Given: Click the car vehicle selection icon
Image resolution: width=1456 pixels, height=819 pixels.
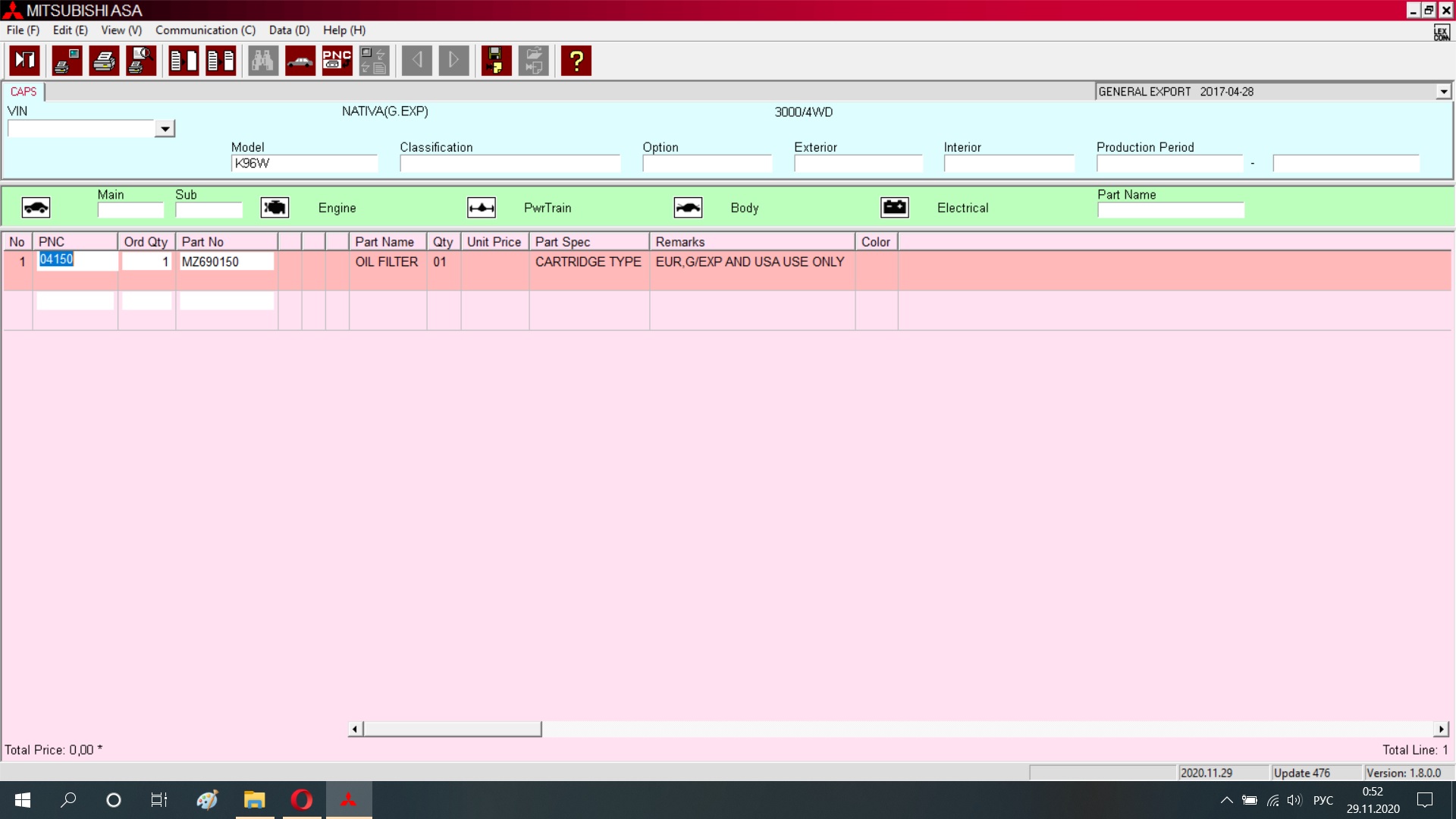Looking at the screenshot, I should [x=300, y=61].
